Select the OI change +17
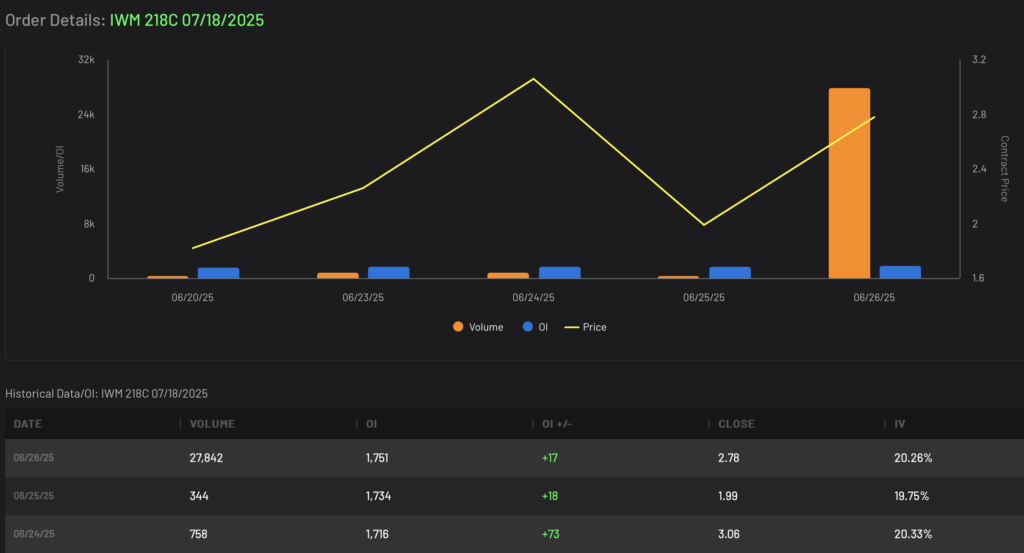This screenshot has height=553, width=1024. pyautogui.click(x=550, y=458)
